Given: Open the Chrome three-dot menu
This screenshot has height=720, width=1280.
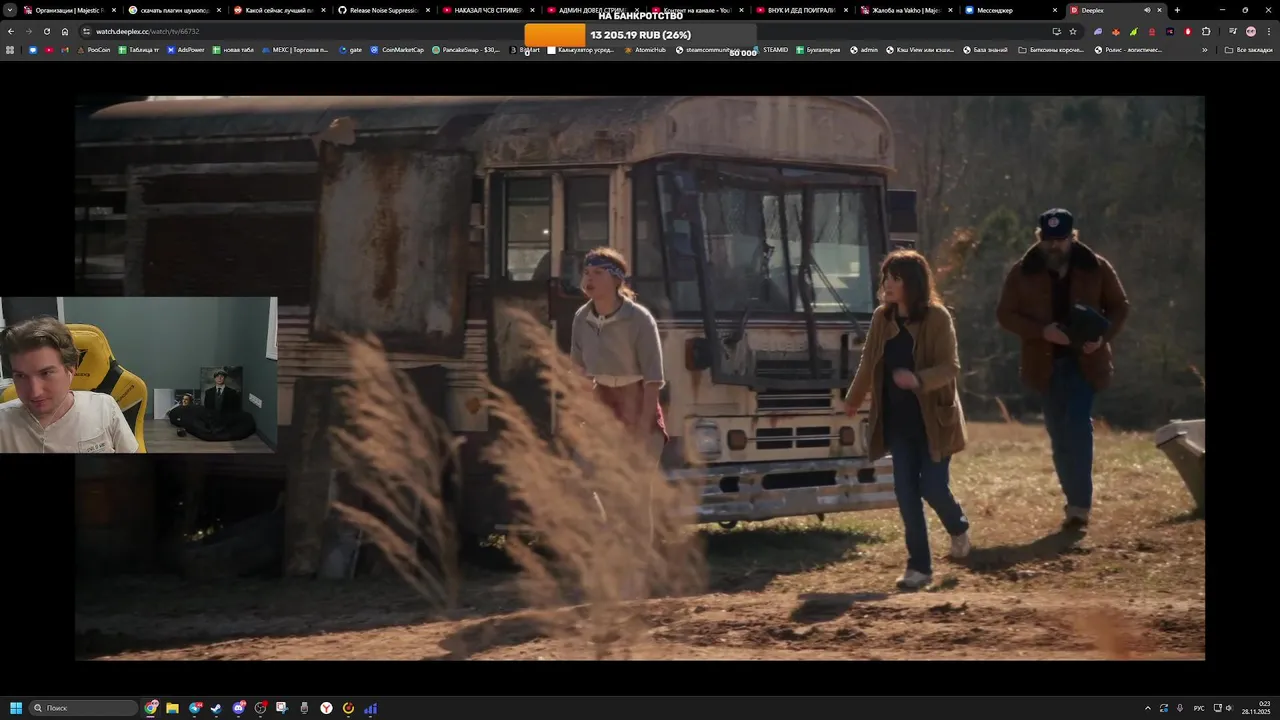Looking at the screenshot, I should (1269, 31).
